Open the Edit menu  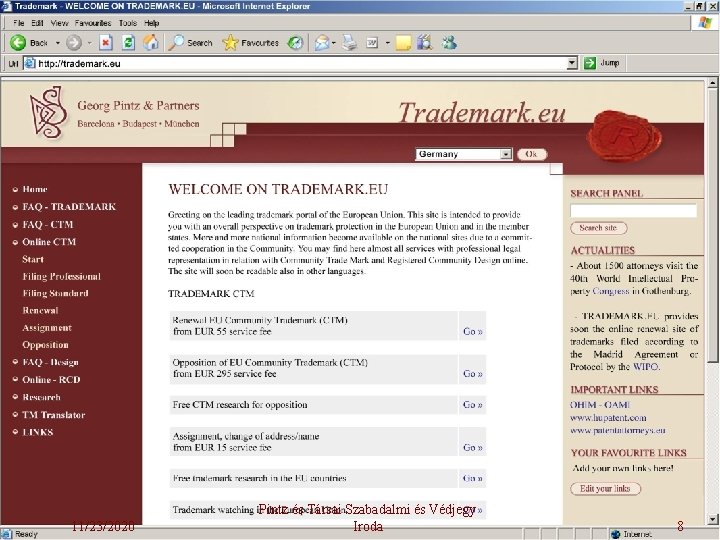pyautogui.click(x=37, y=23)
